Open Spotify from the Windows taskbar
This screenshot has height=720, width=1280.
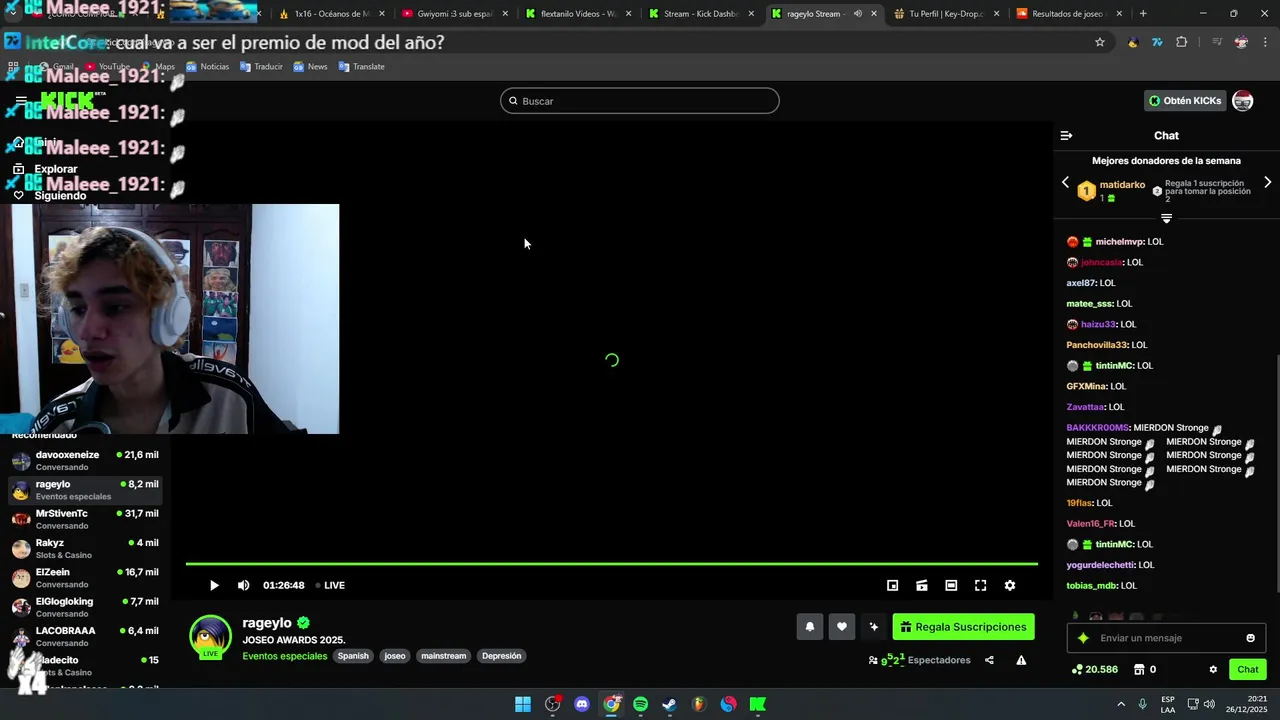pos(640,704)
